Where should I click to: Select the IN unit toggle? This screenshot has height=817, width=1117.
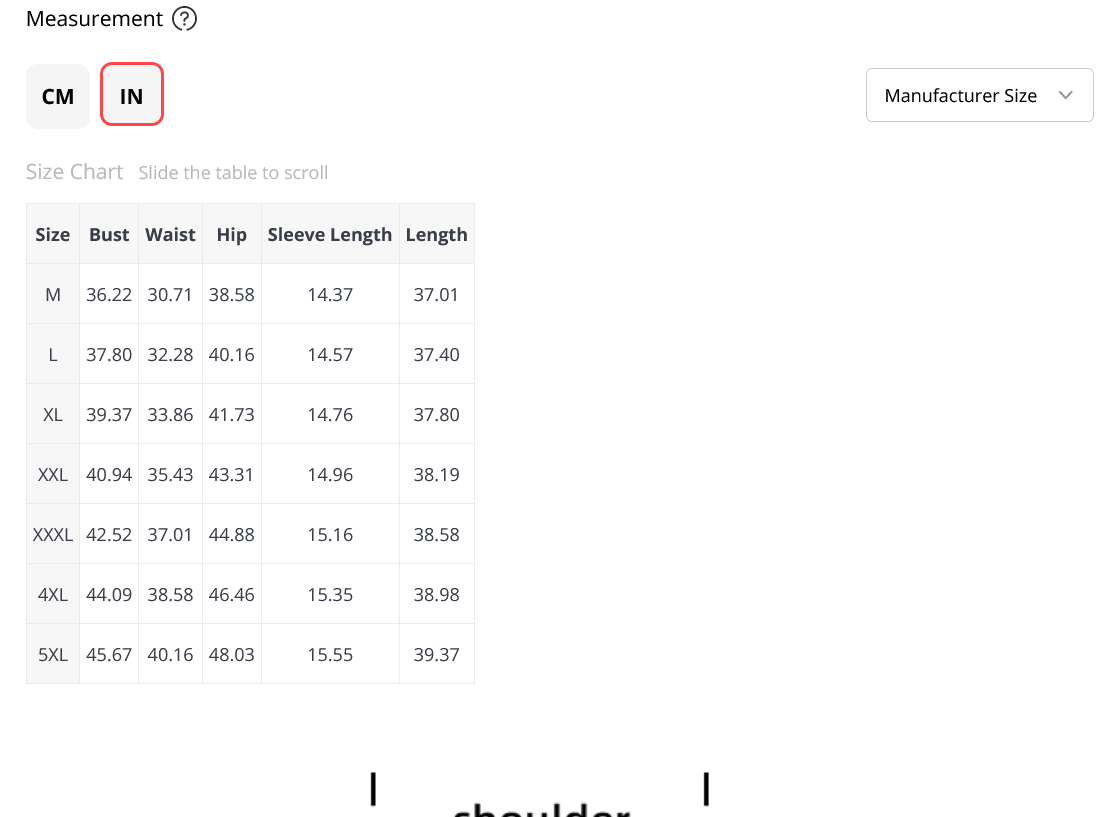point(132,95)
